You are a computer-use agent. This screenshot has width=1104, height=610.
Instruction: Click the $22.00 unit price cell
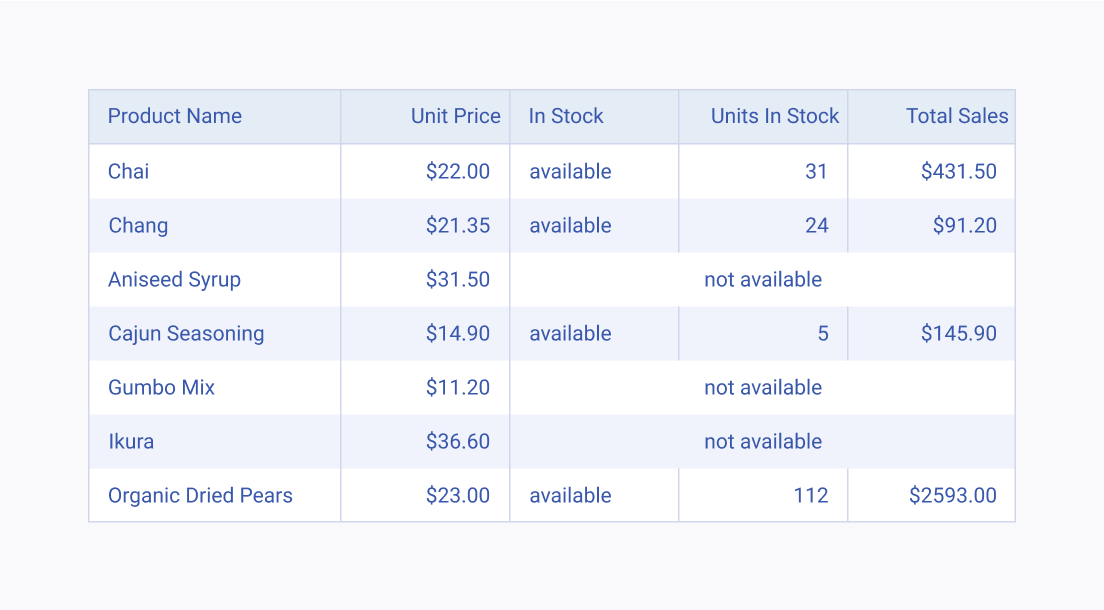[425, 171]
